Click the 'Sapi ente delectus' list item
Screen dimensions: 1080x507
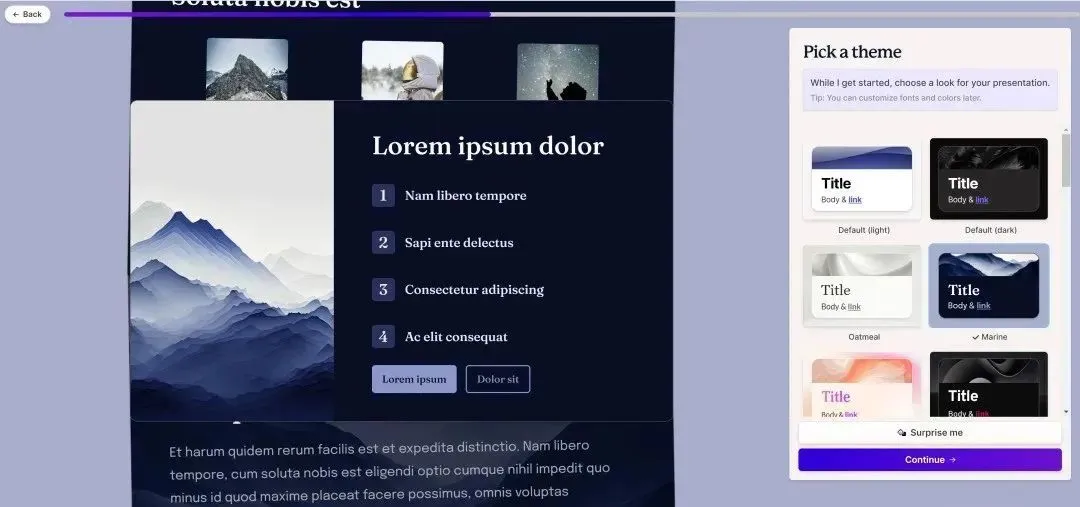[459, 242]
